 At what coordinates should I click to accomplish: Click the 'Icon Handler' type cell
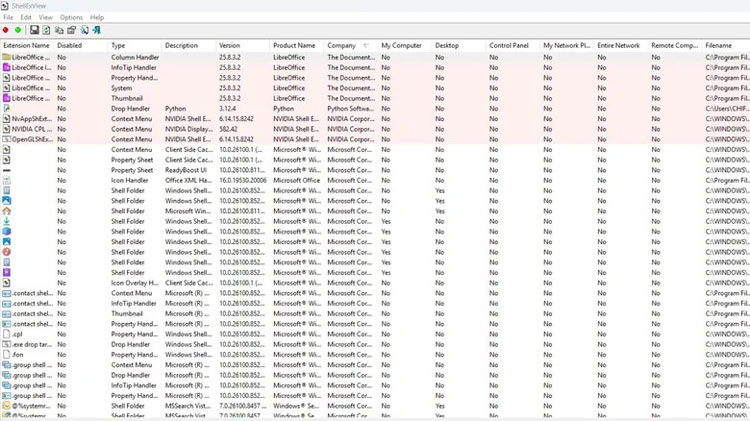[x=130, y=180]
